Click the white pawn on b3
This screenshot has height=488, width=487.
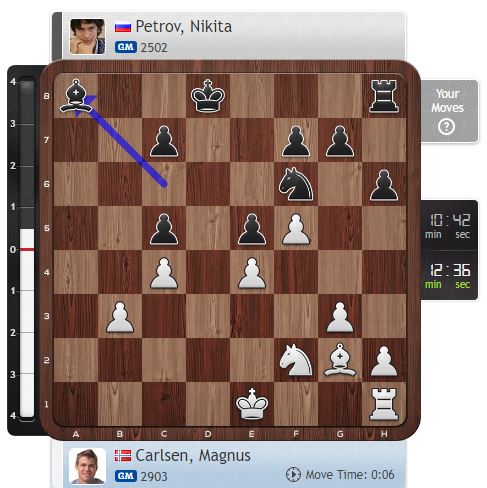pos(120,317)
